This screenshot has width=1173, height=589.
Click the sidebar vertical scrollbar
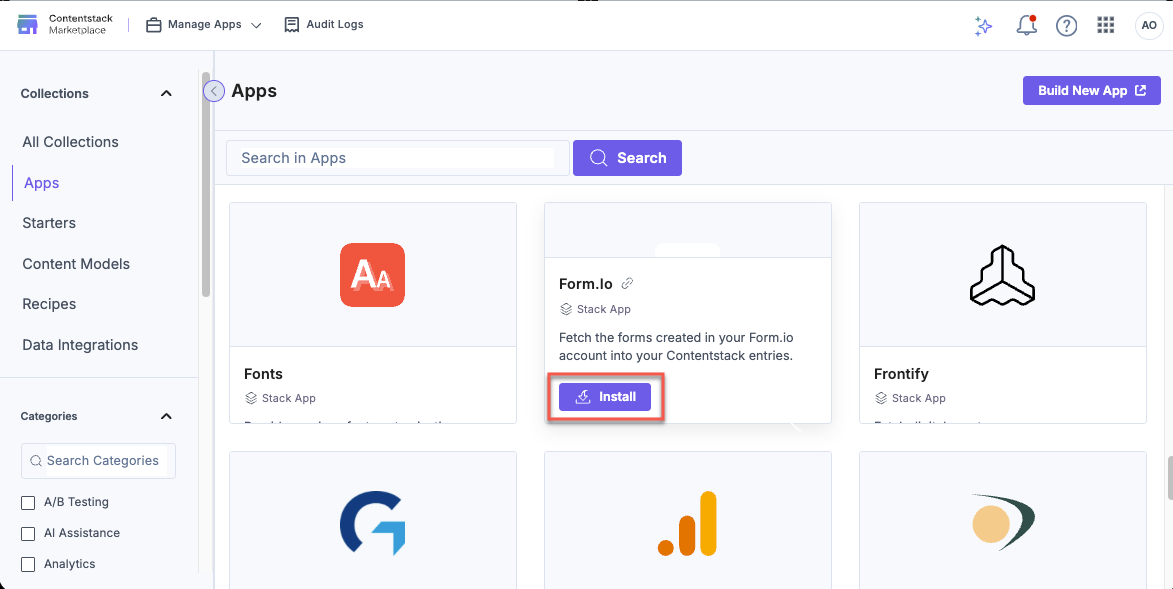pyautogui.click(x=206, y=185)
